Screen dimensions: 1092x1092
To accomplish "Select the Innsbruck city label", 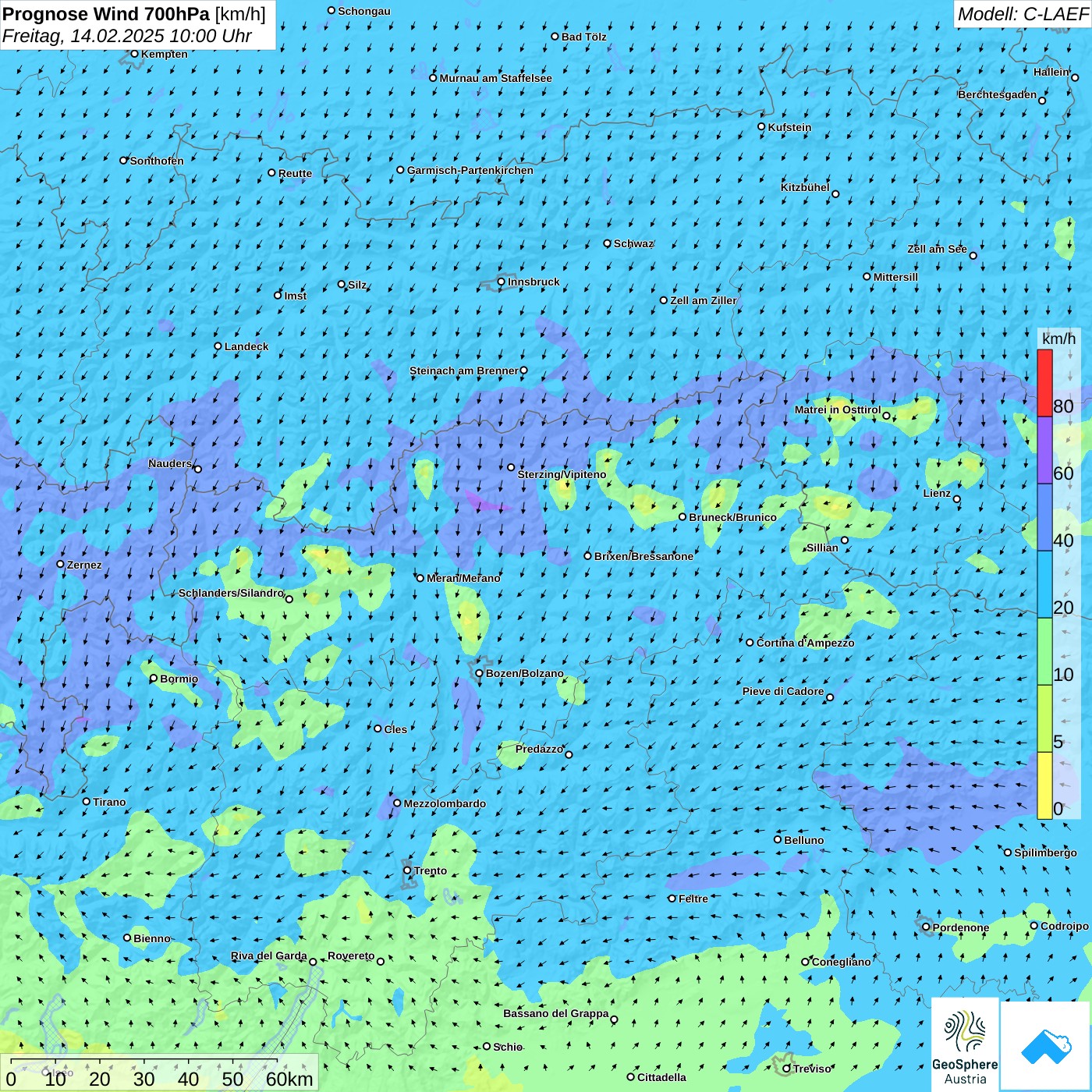I will [534, 282].
